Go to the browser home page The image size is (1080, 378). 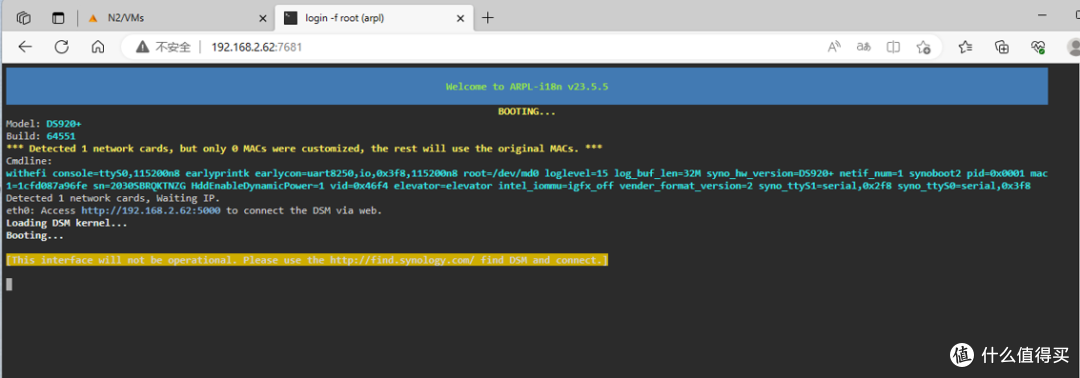(x=98, y=47)
